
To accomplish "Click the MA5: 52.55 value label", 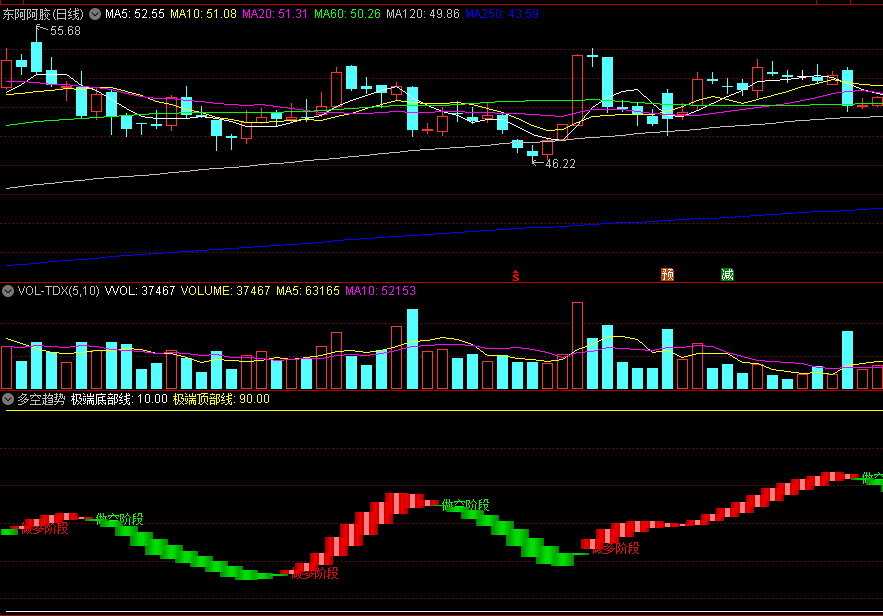I will (135, 14).
